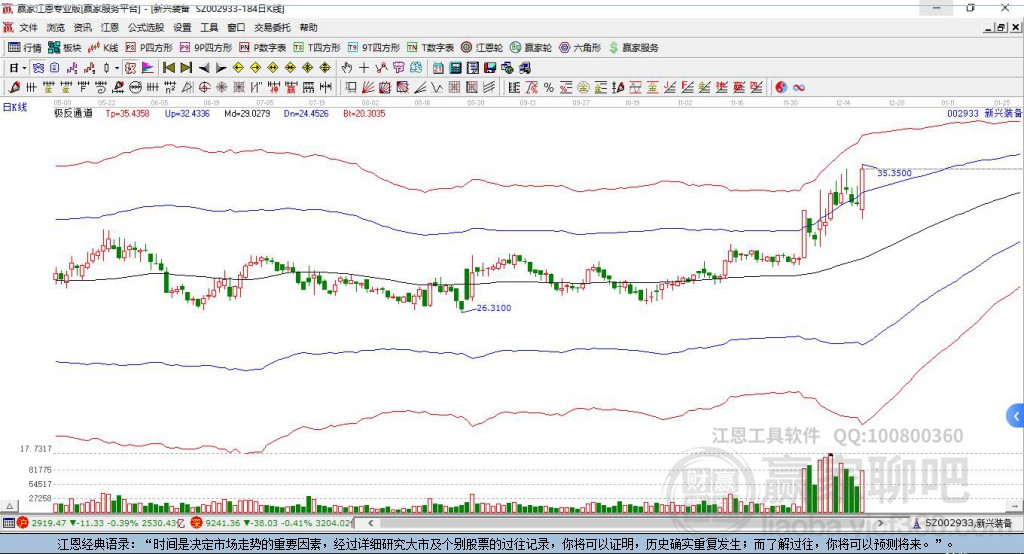
Task: Open the 江恩 menu
Action: (110, 27)
